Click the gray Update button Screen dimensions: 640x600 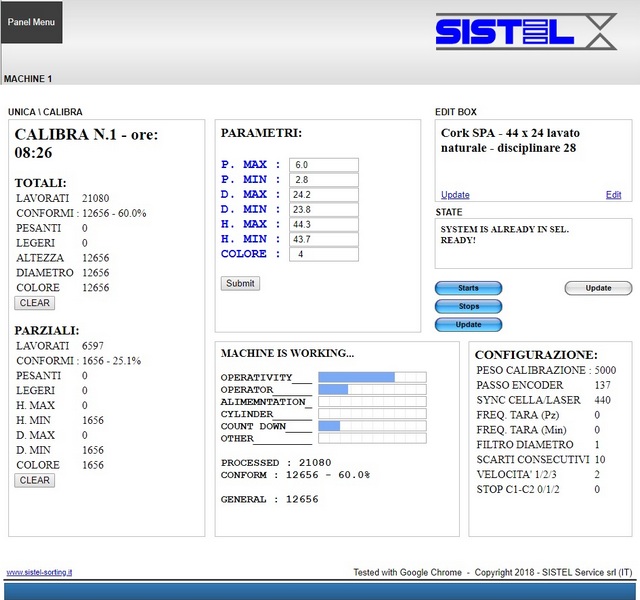click(x=598, y=288)
